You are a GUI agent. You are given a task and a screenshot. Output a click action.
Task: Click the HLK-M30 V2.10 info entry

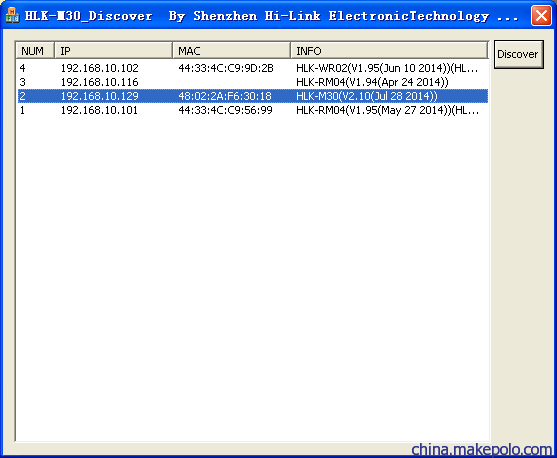click(x=367, y=96)
